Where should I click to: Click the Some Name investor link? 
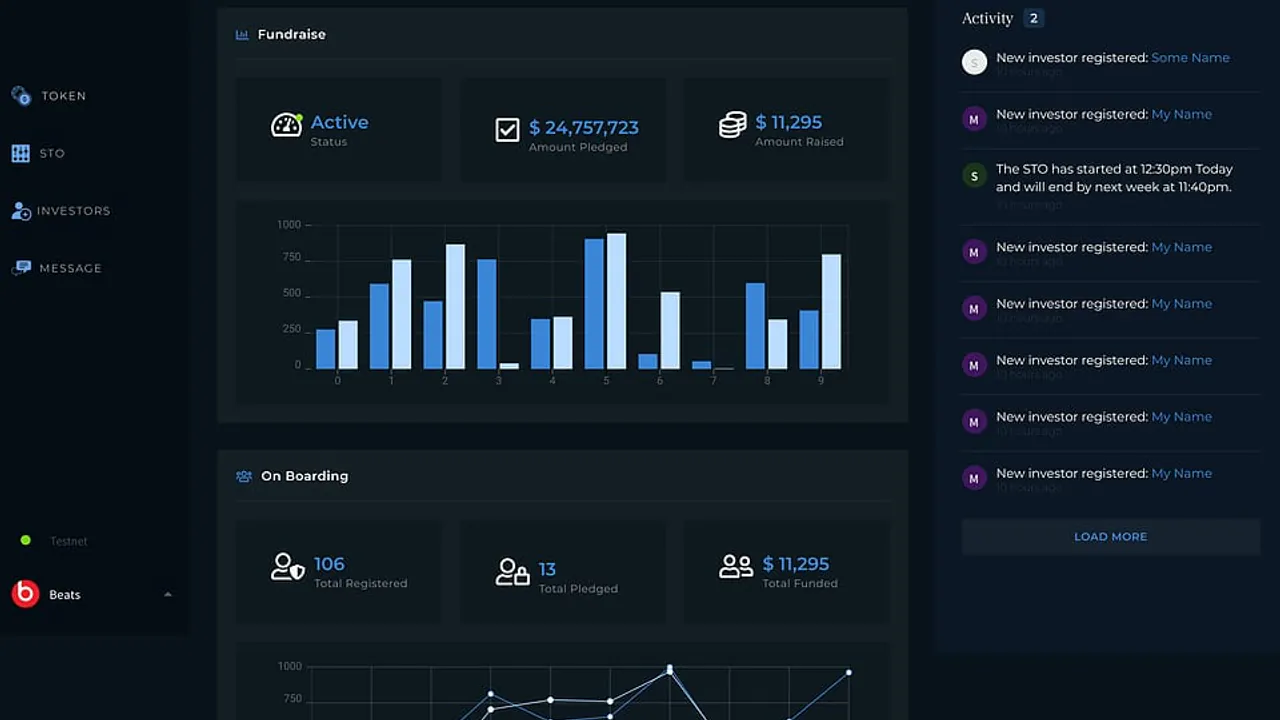click(x=1190, y=58)
